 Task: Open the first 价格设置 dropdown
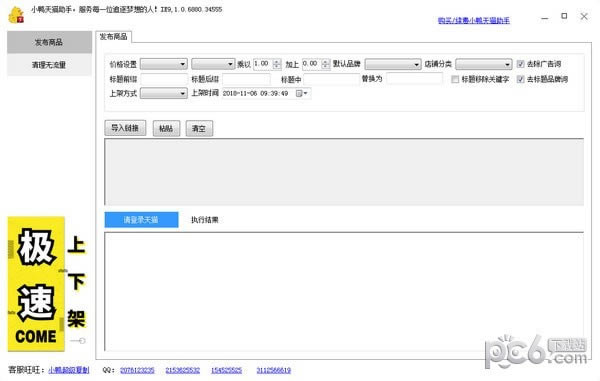coord(164,64)
